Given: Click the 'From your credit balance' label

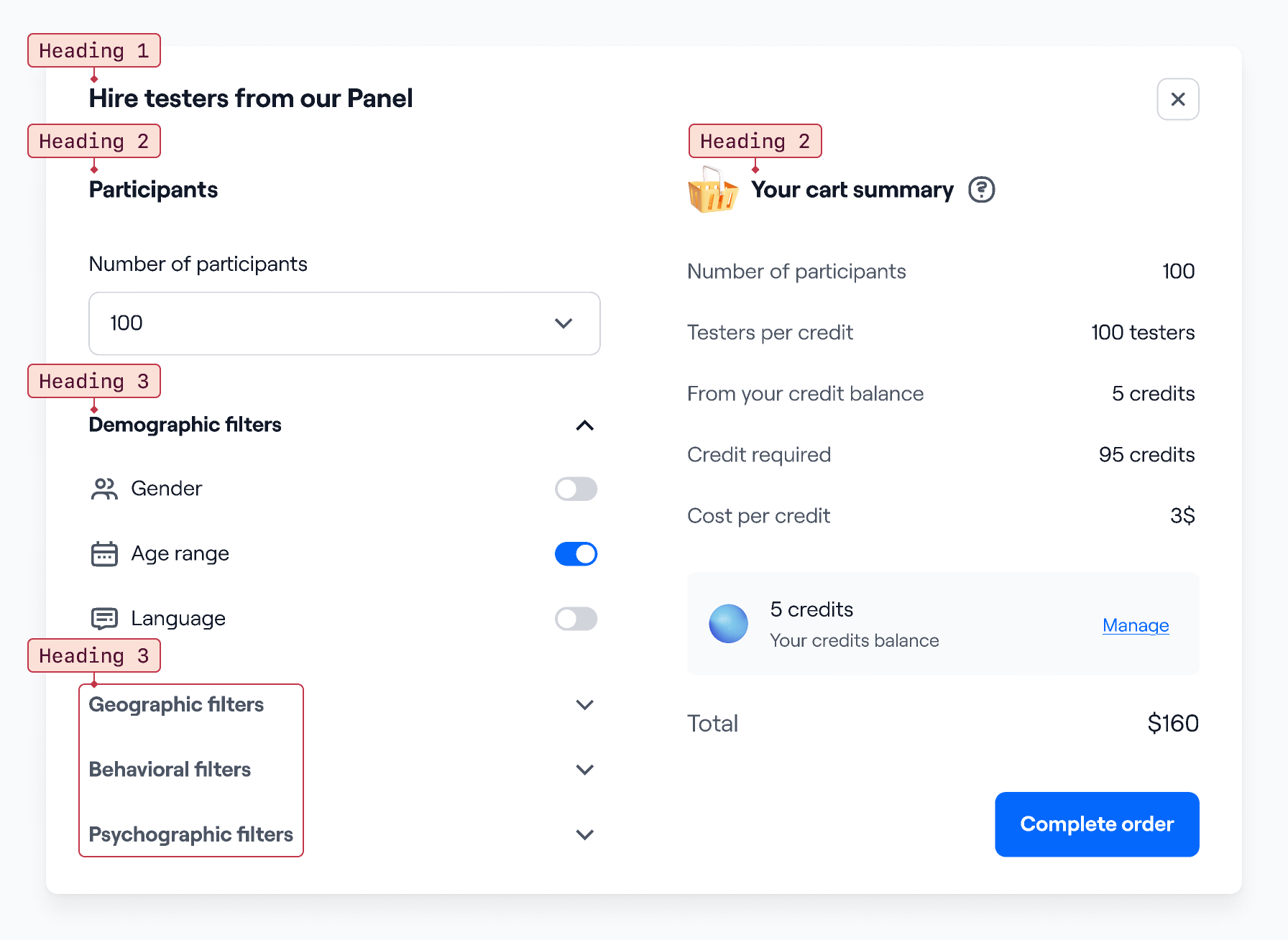Looking at the screenshot, I should (x=805, y=394).
